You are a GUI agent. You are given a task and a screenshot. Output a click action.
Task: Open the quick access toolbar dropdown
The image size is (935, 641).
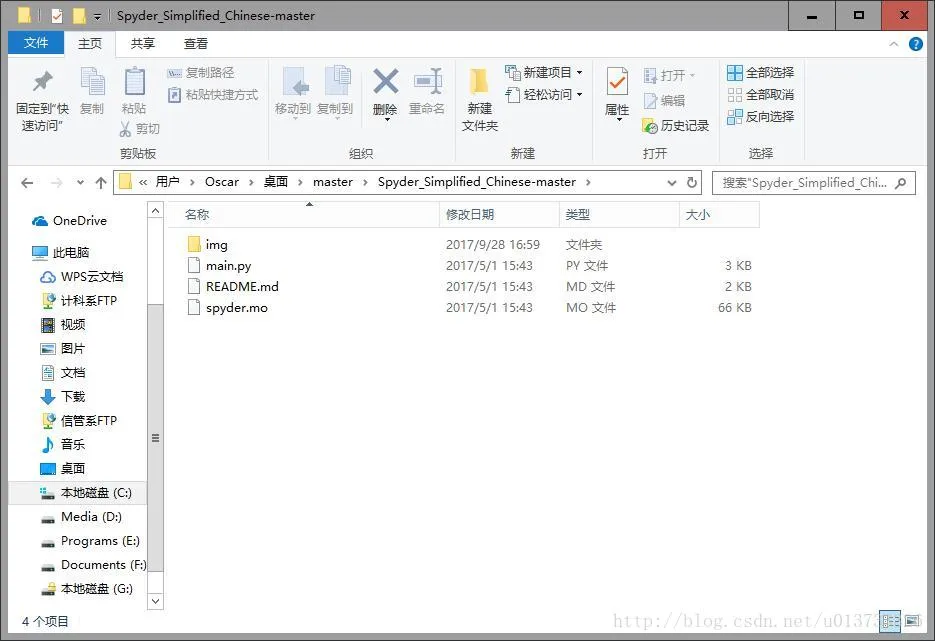98,16
